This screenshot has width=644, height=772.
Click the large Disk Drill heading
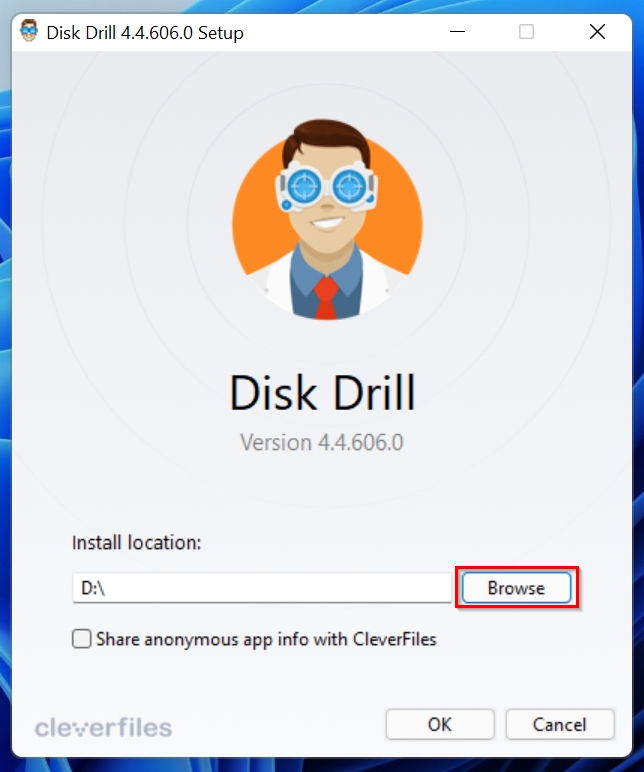pyautogui.click(x=322, y=392)
